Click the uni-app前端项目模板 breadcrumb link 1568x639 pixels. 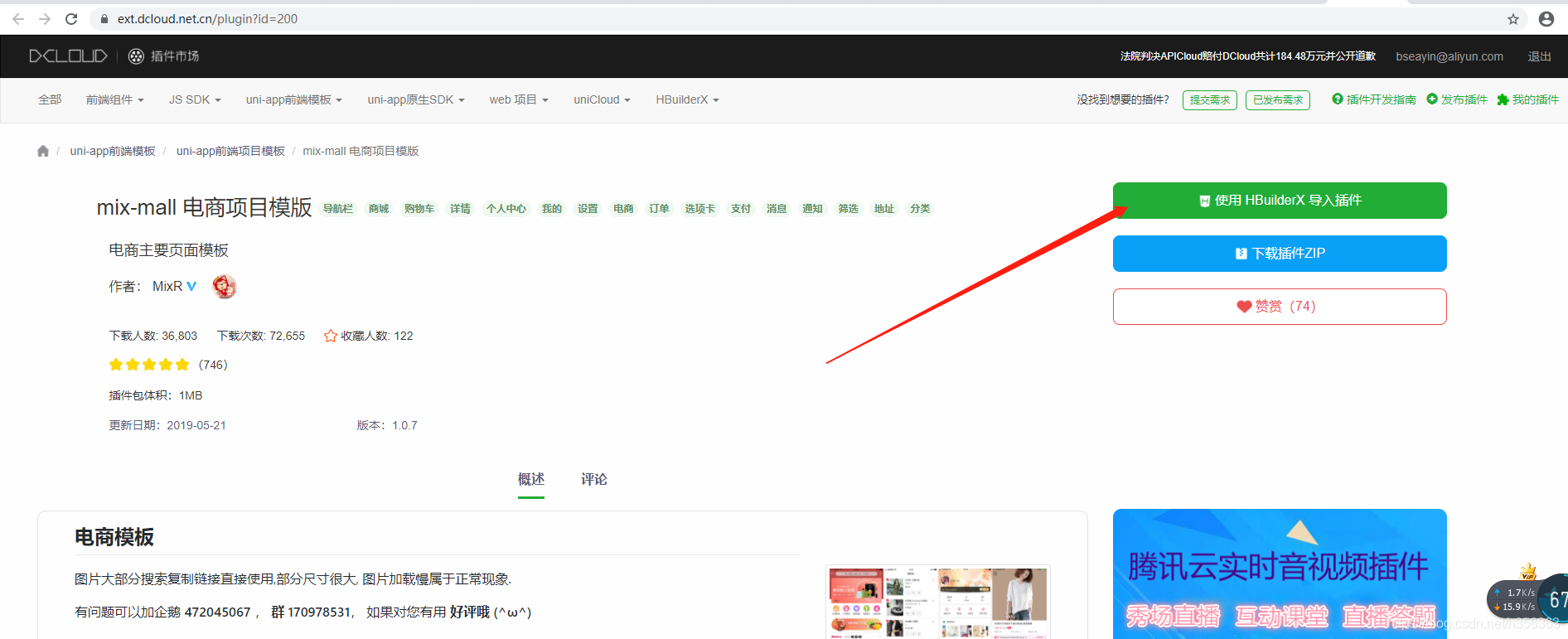click(x=230, y=151)
